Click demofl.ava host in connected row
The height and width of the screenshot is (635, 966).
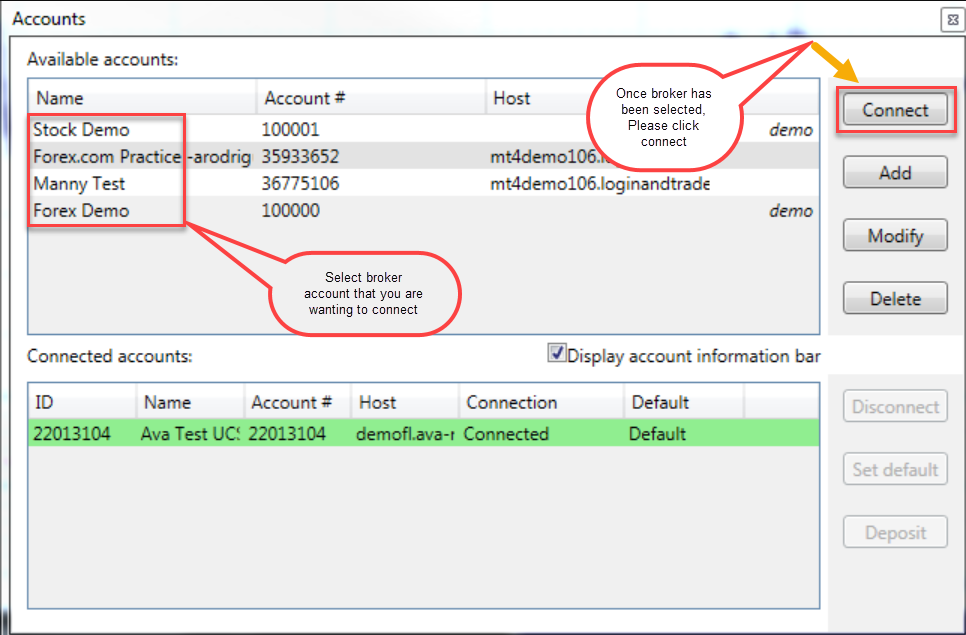coord(405,434)
